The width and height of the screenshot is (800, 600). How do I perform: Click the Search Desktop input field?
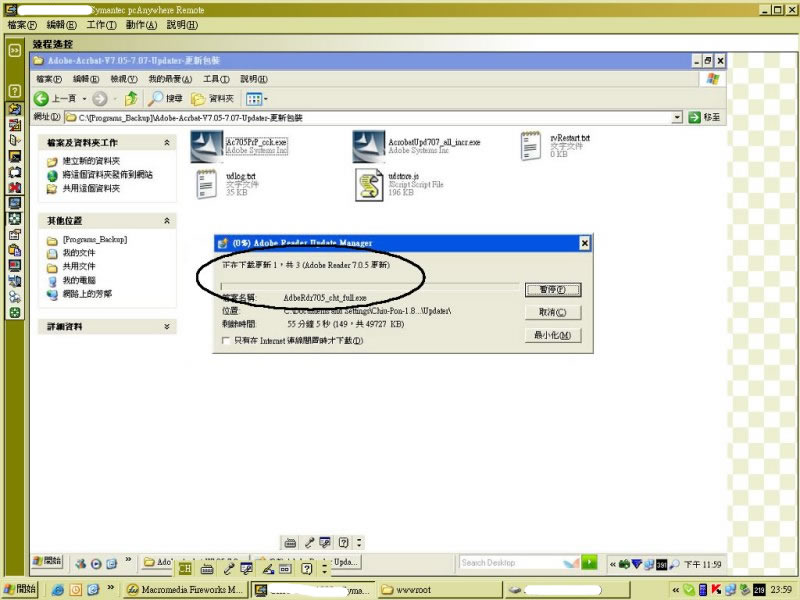pyautogui.click(x=510, y=563)
